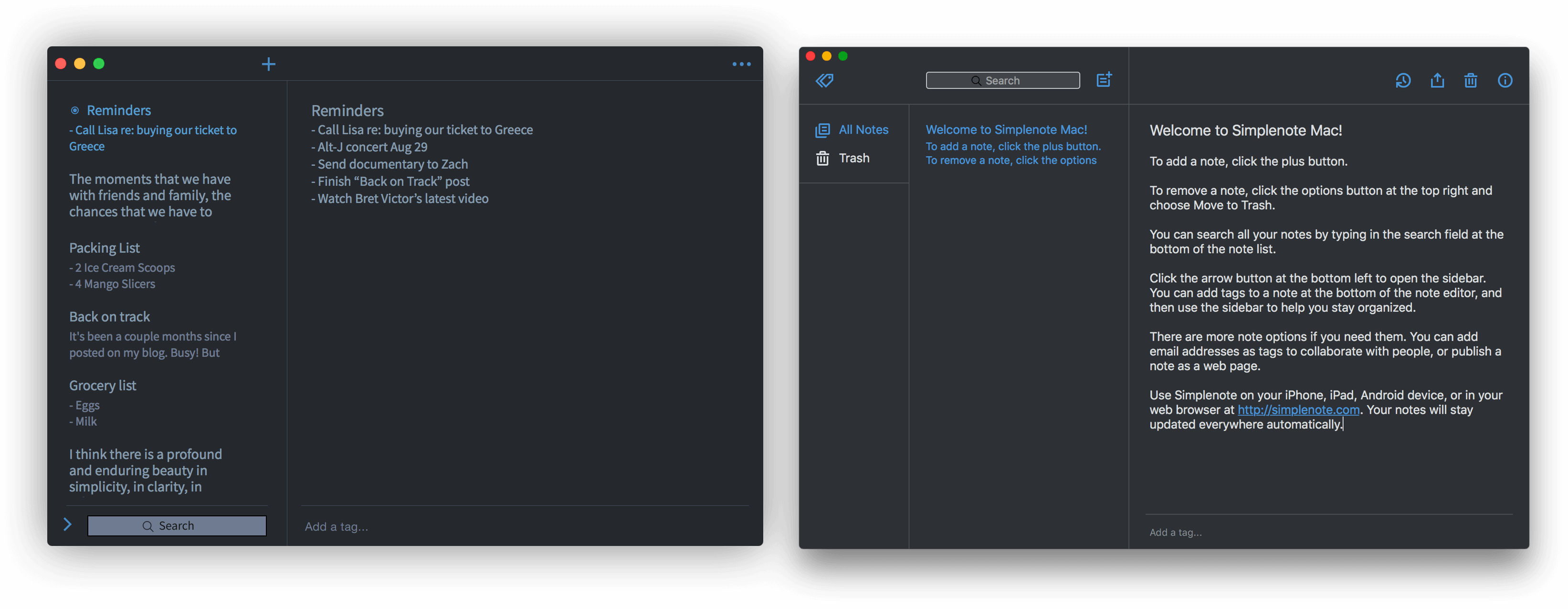Viewport: 1568px width, 609px height.
Task: Open the Back on track note
Action: 110,317
